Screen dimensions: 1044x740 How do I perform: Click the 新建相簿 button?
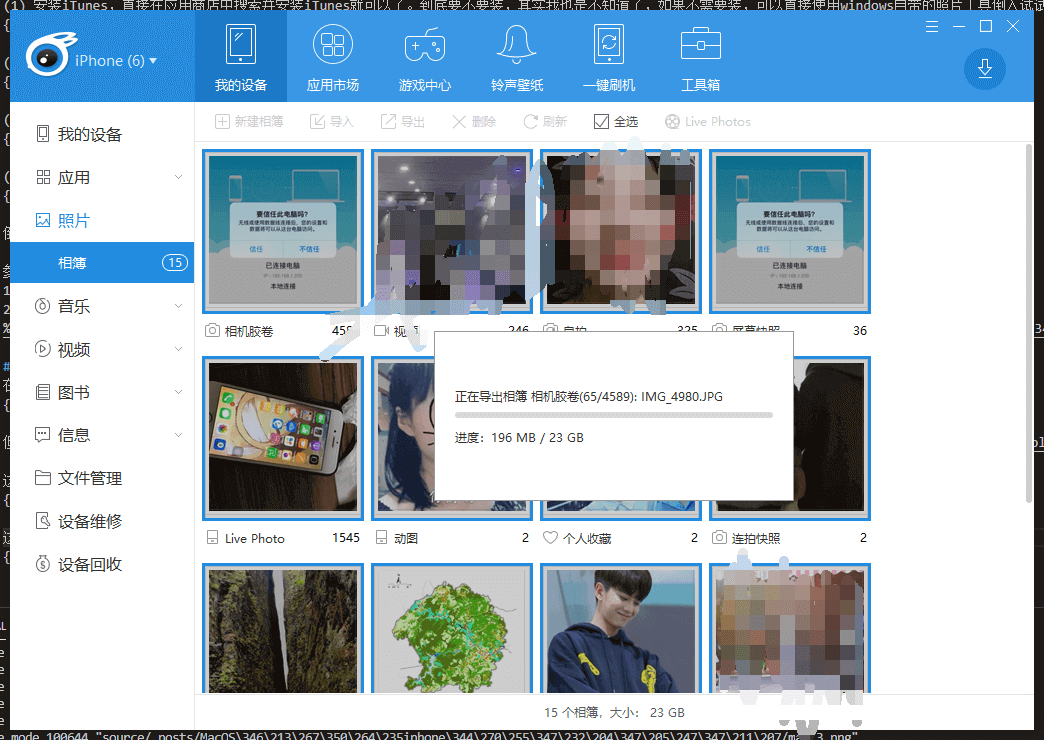(x=249, y=122)
